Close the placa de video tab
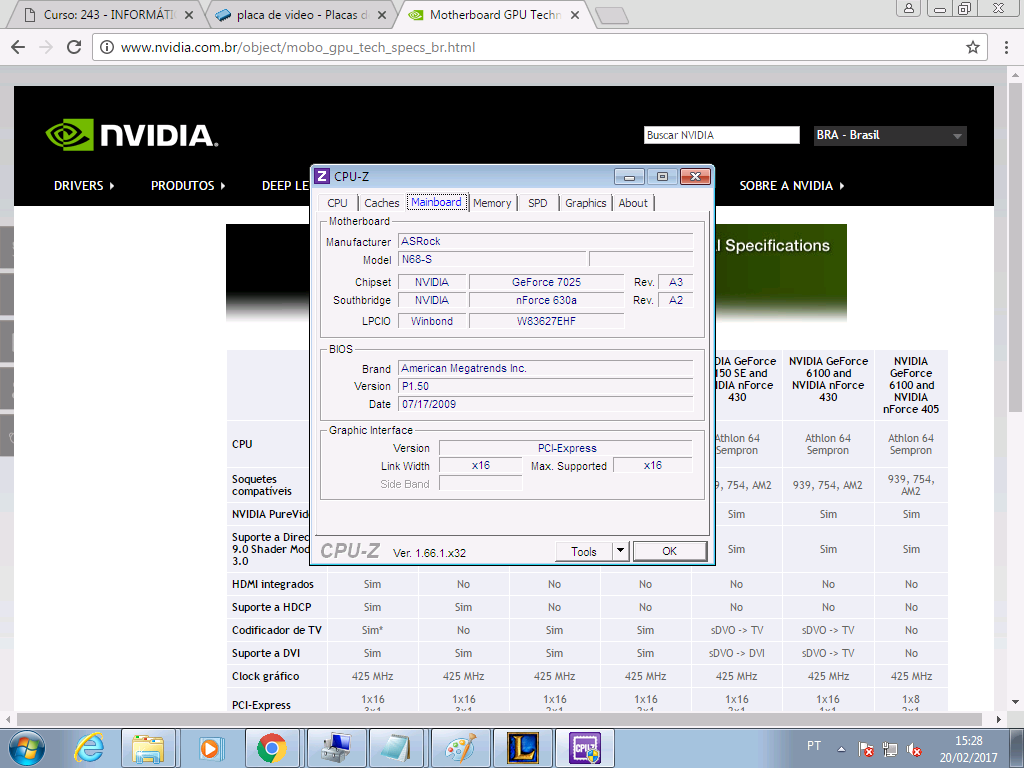Image resolution: width=1024 pixels, height=768 pixels. click(382, 15)
